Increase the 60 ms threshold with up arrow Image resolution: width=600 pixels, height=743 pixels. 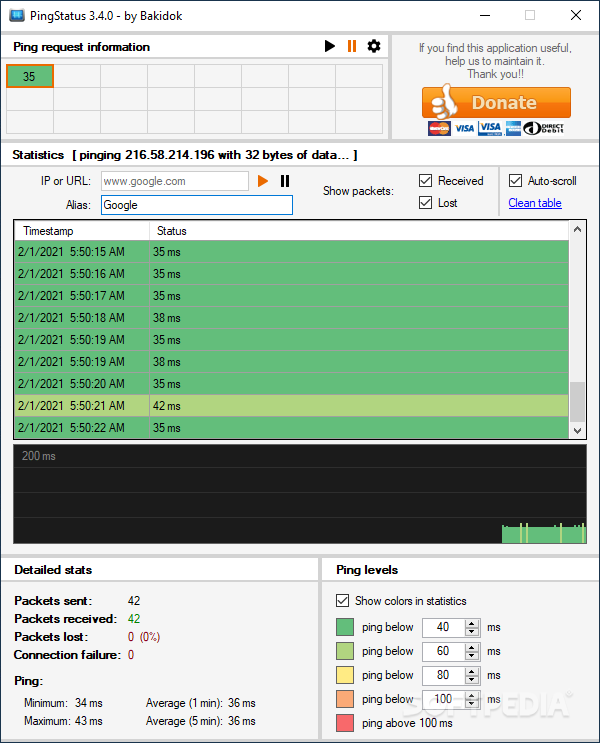coord(472,647)
